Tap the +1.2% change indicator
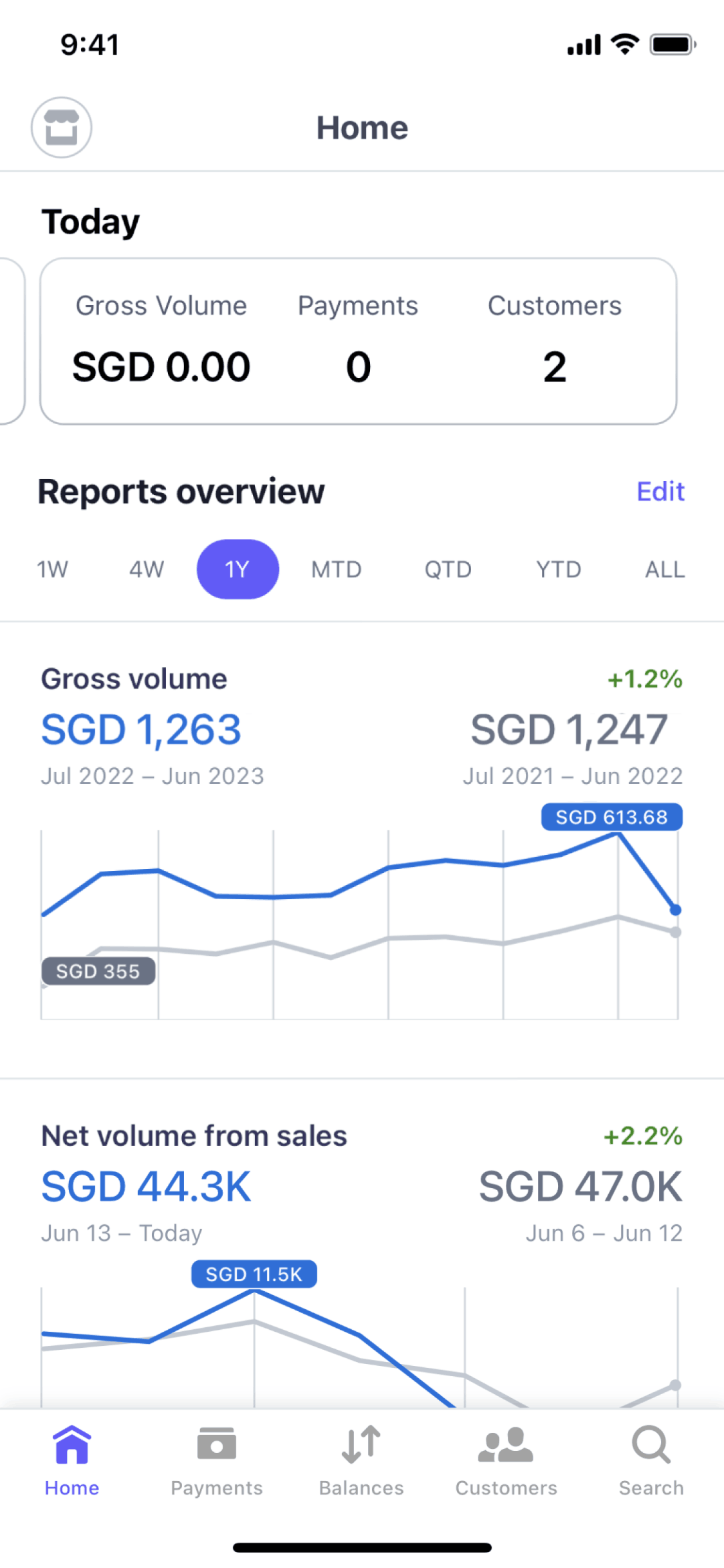The width and height of the screenshot is (724, 1568). click(645, 679)
